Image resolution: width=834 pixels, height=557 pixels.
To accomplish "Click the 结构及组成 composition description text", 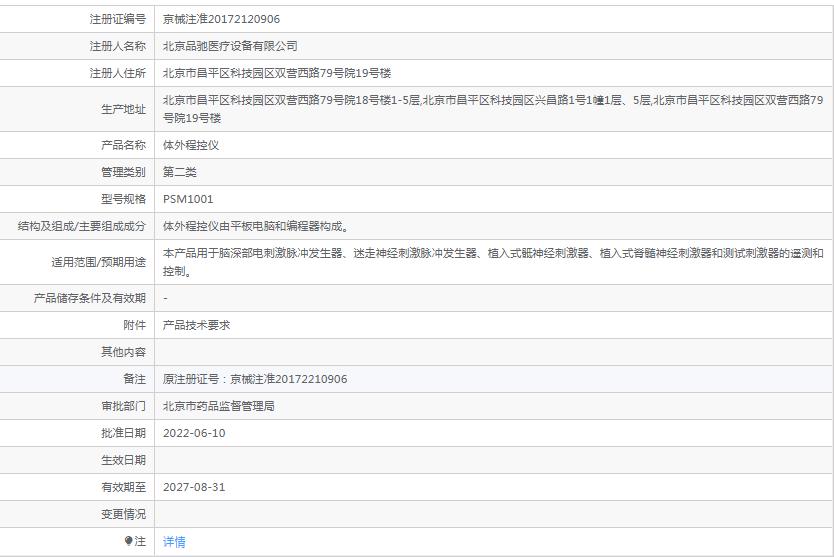I will [256, 226].
